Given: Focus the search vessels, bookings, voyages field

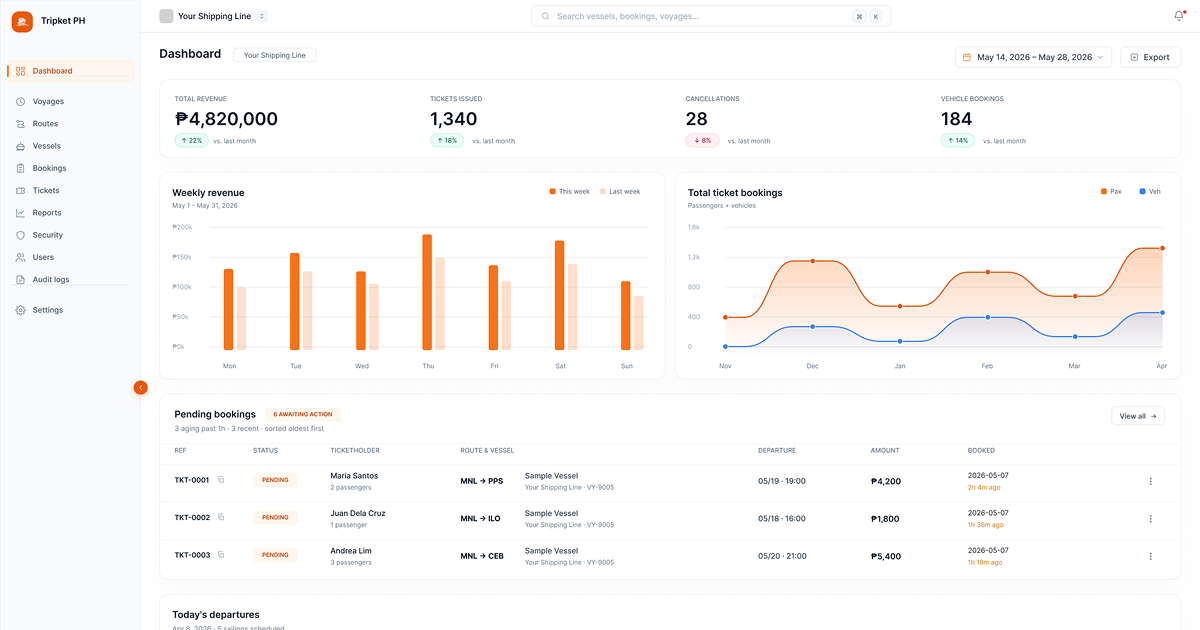Looking at the screenshot, I should click(x=711, y=16).
